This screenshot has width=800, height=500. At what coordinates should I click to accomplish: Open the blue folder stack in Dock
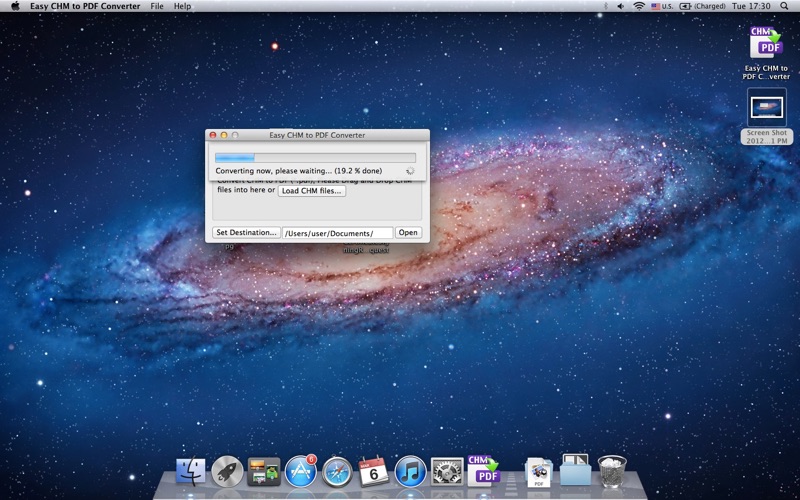576,470
